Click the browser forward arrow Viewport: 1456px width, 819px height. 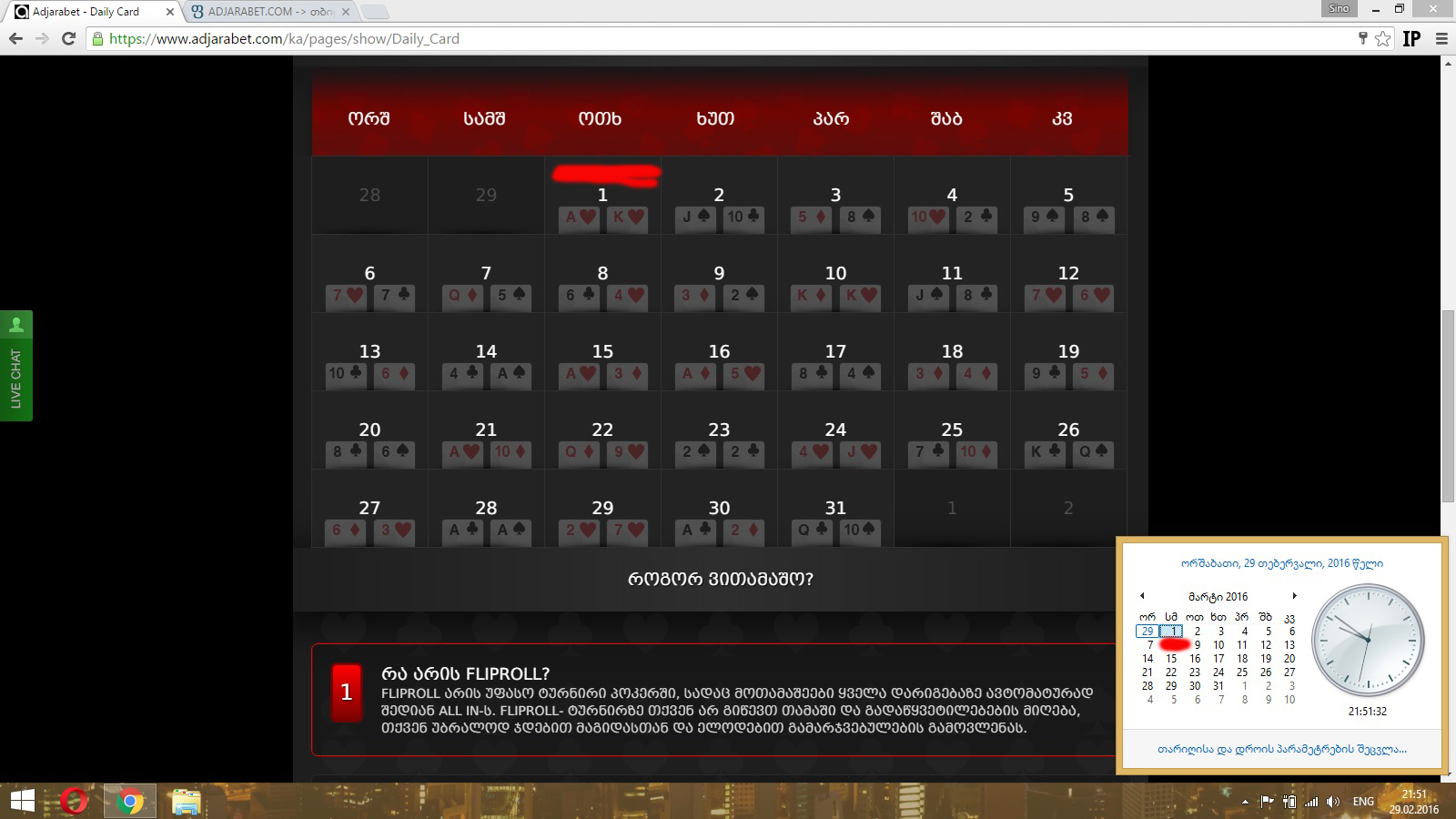coord(42,38)
